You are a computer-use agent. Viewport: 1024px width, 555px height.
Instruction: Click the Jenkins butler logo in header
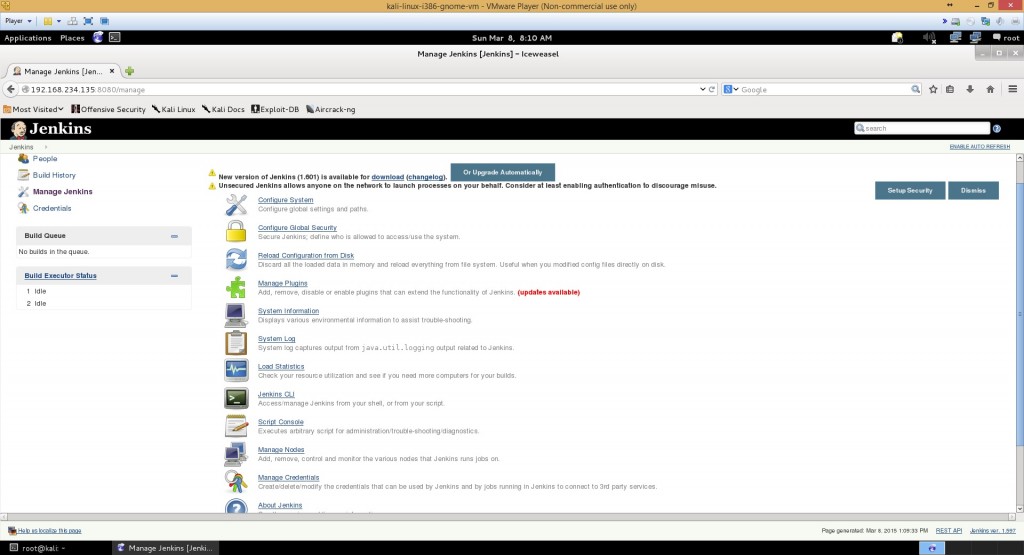point(18,129)
